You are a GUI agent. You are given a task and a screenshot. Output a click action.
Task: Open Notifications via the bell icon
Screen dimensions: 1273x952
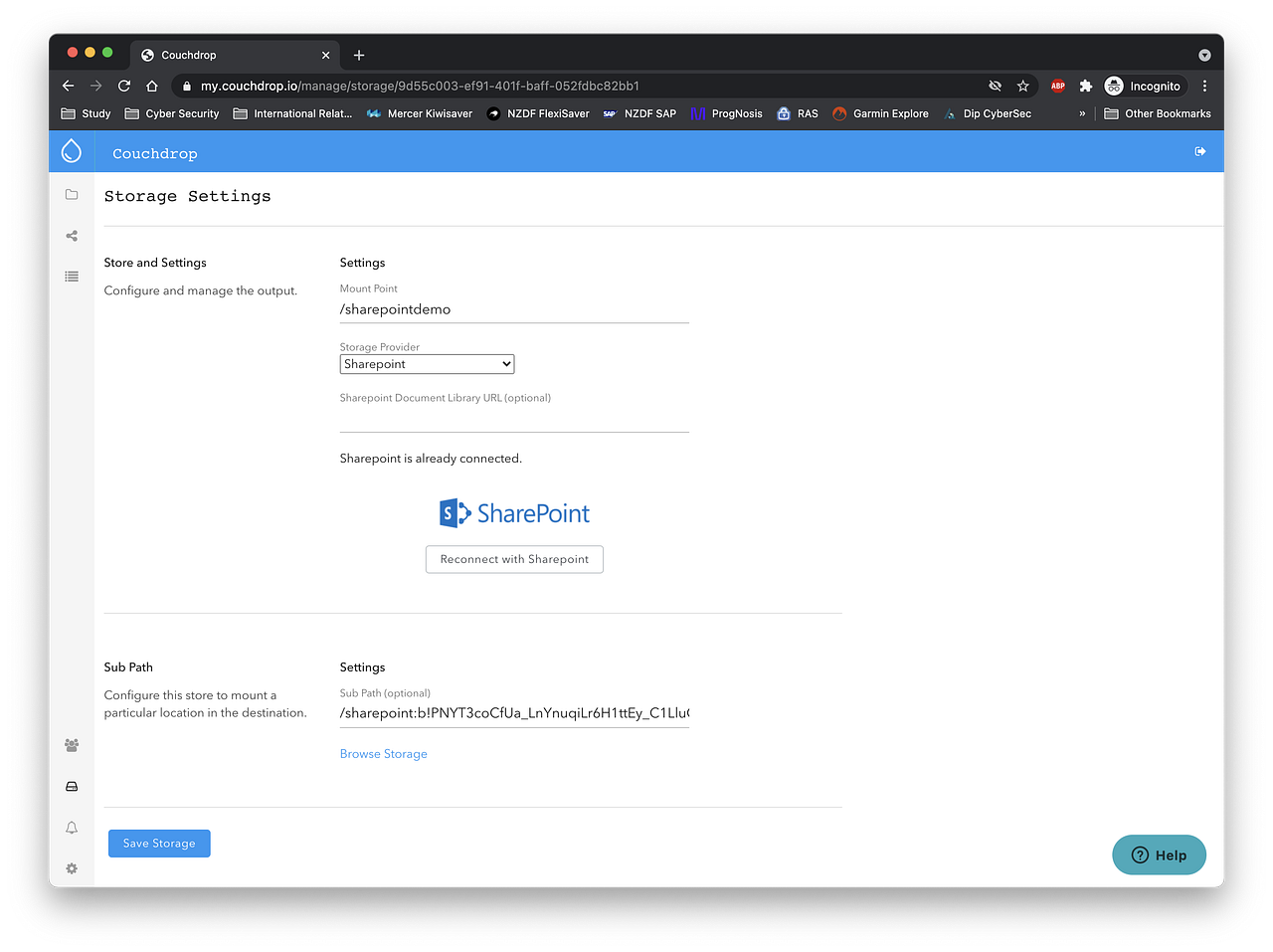point(71,827)
